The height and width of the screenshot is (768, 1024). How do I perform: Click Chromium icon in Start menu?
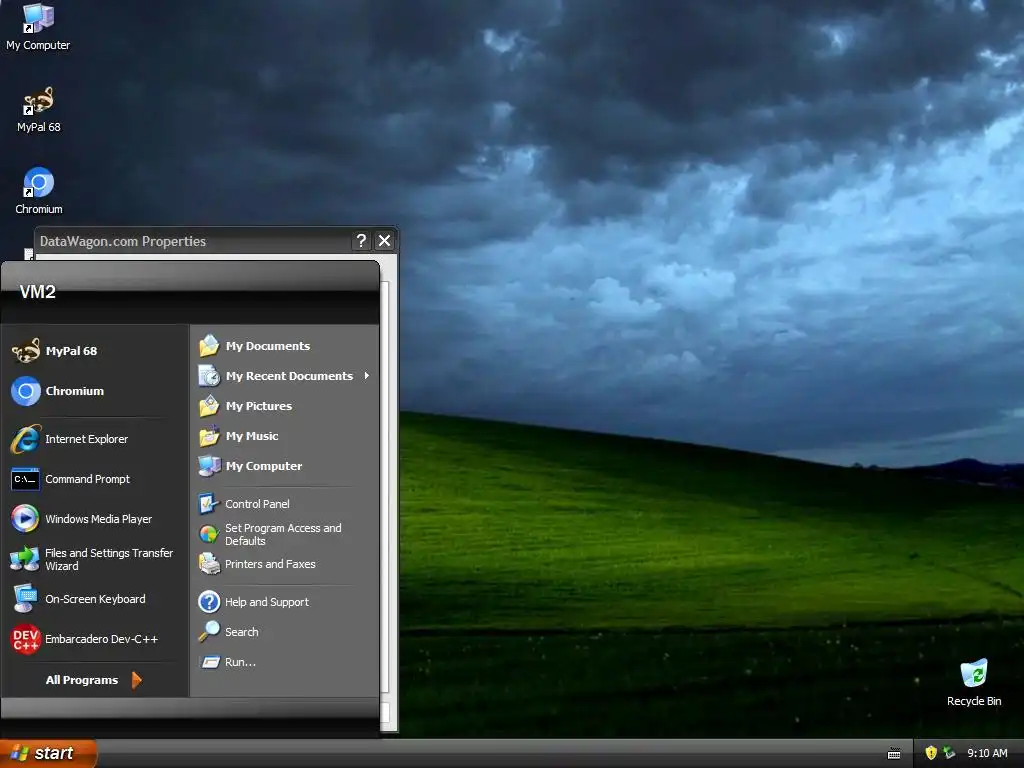pyautogui.click(x=25, y=391)
